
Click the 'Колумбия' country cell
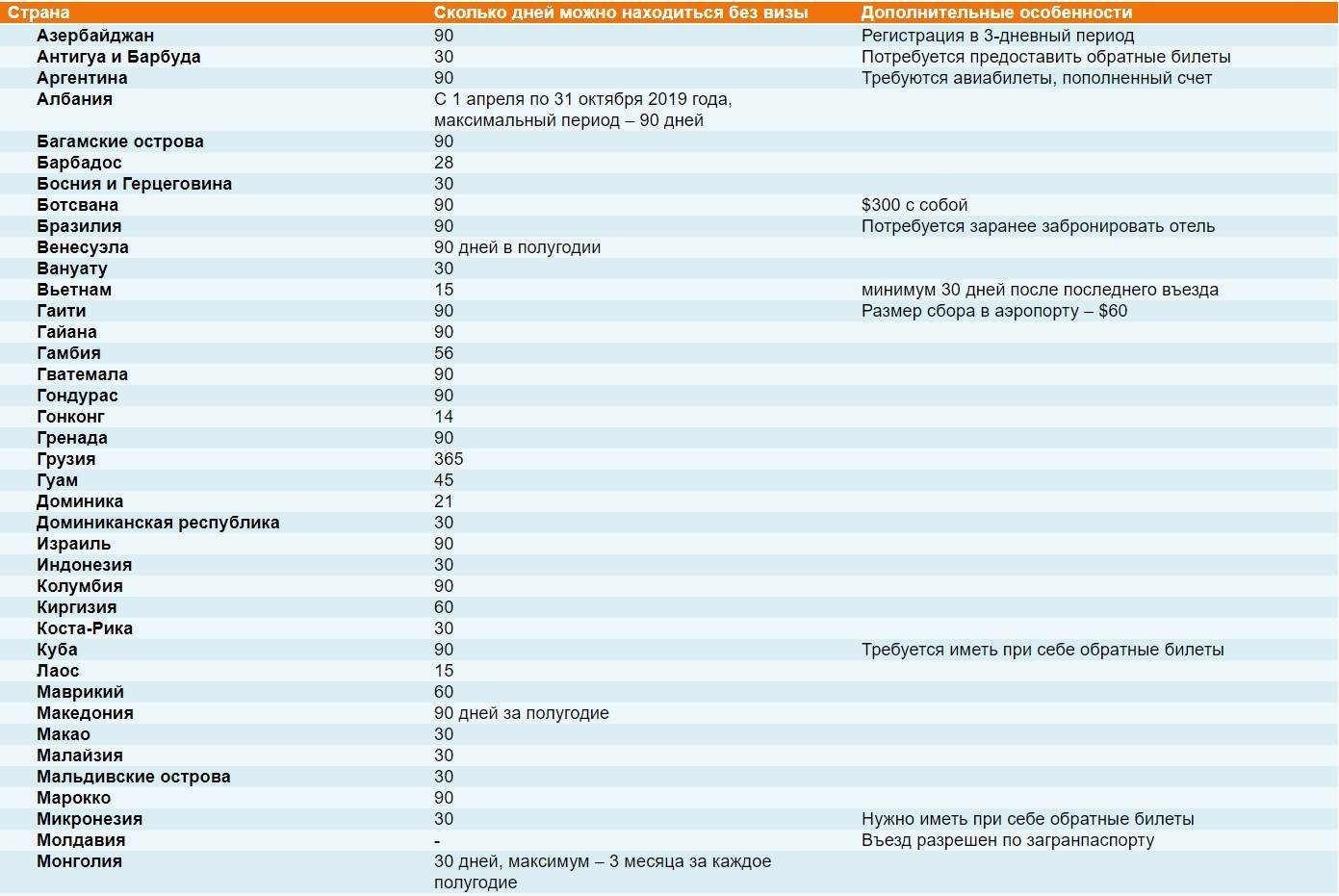click(x=80, y=586)
